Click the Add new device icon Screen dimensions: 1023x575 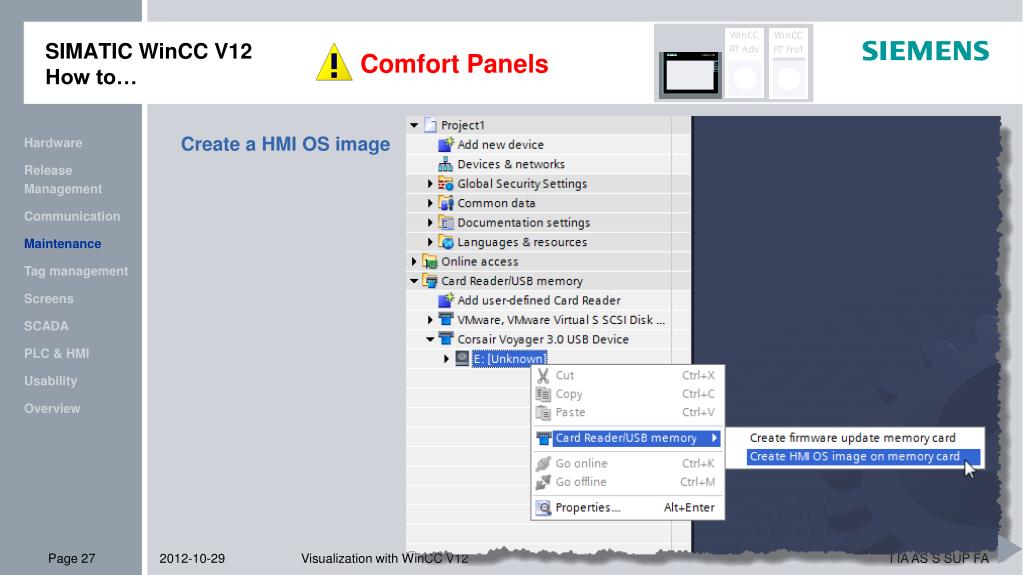click(x=446, y=144)
